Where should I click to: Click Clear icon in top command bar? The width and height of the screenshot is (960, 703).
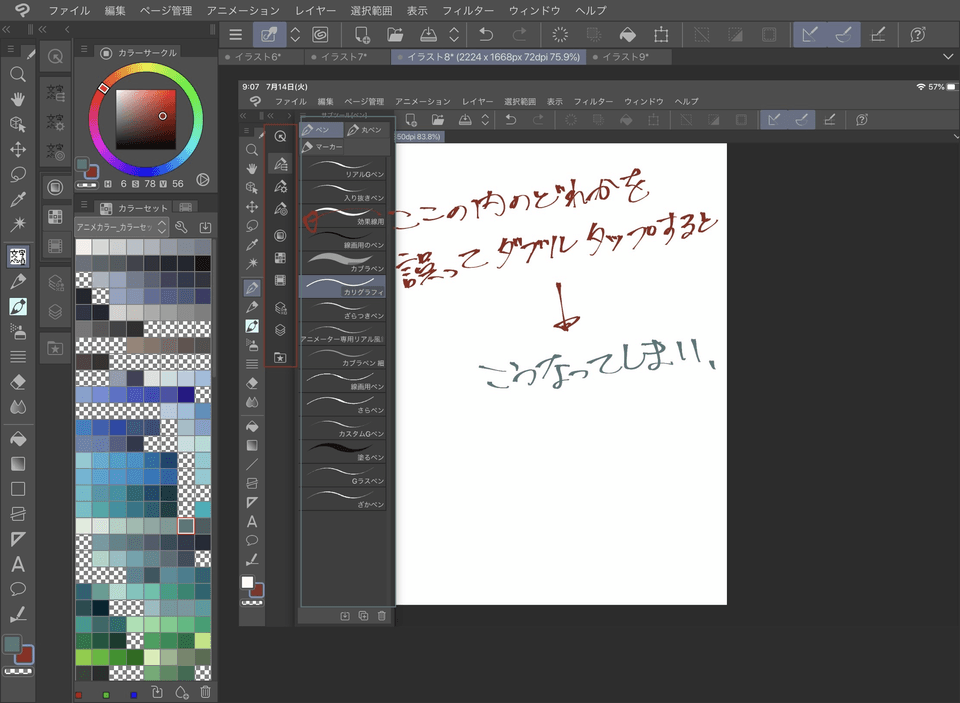click(x=560, y=35)
